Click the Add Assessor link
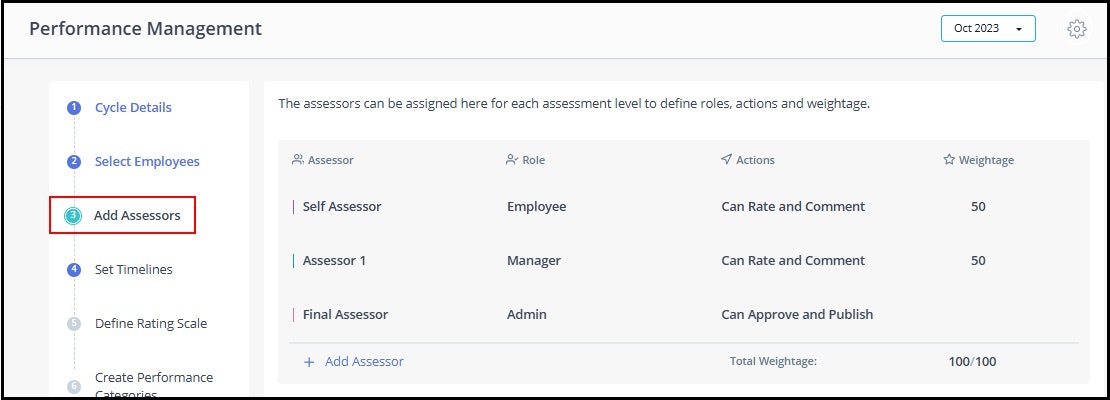The height and width of the screenshot is (400, 1110). [364, 362]
